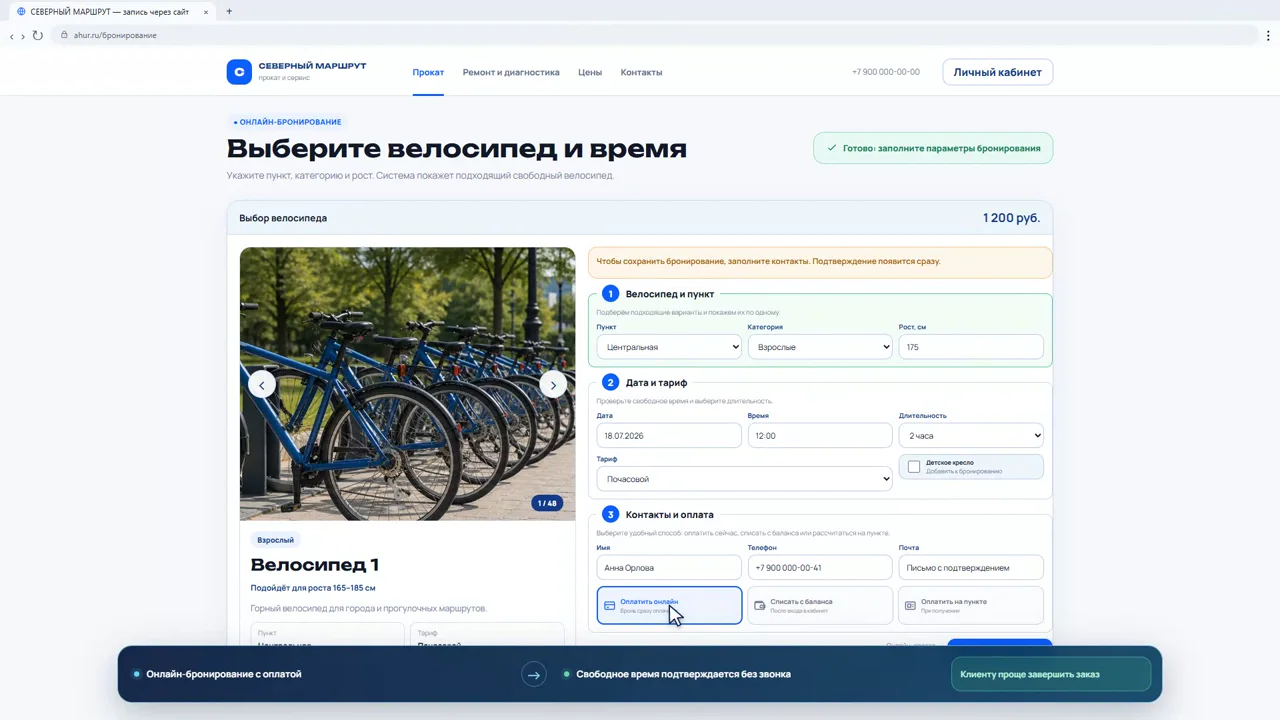Open Ремонт и диагностика nav item
1280x720 pixels.
tap(511, 72)
